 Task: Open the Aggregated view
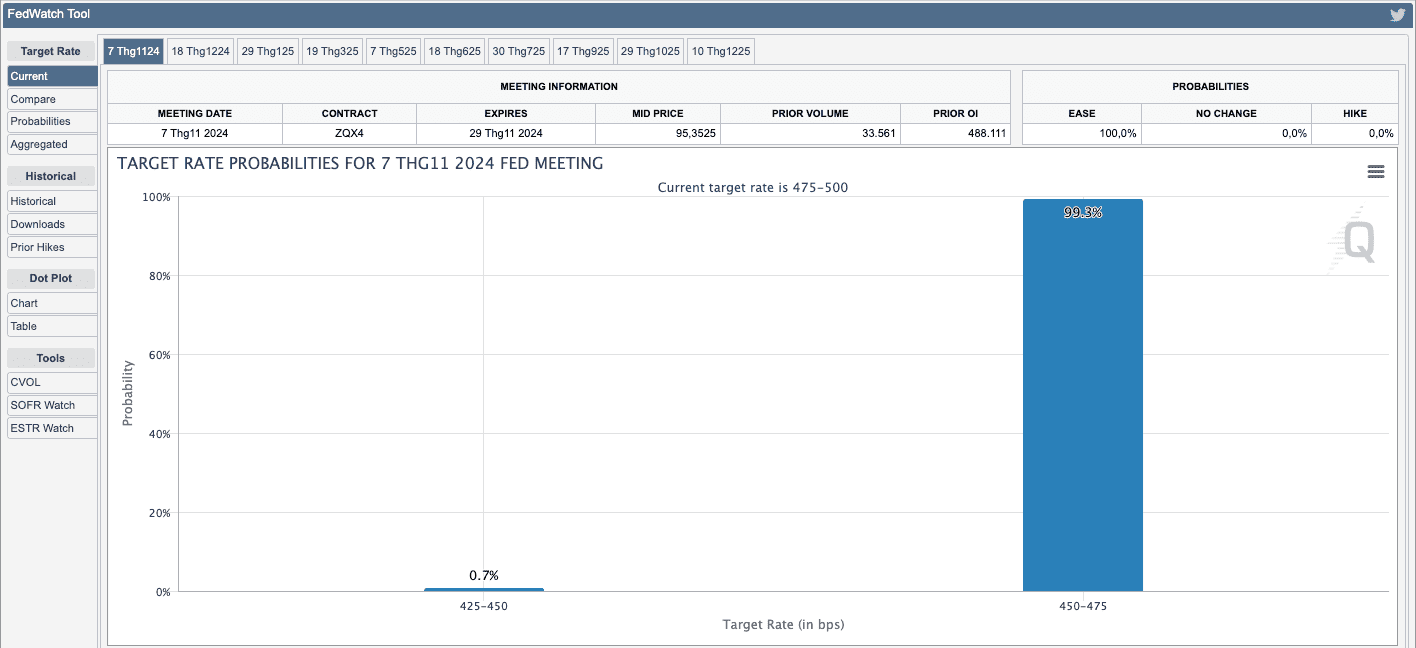52,144
